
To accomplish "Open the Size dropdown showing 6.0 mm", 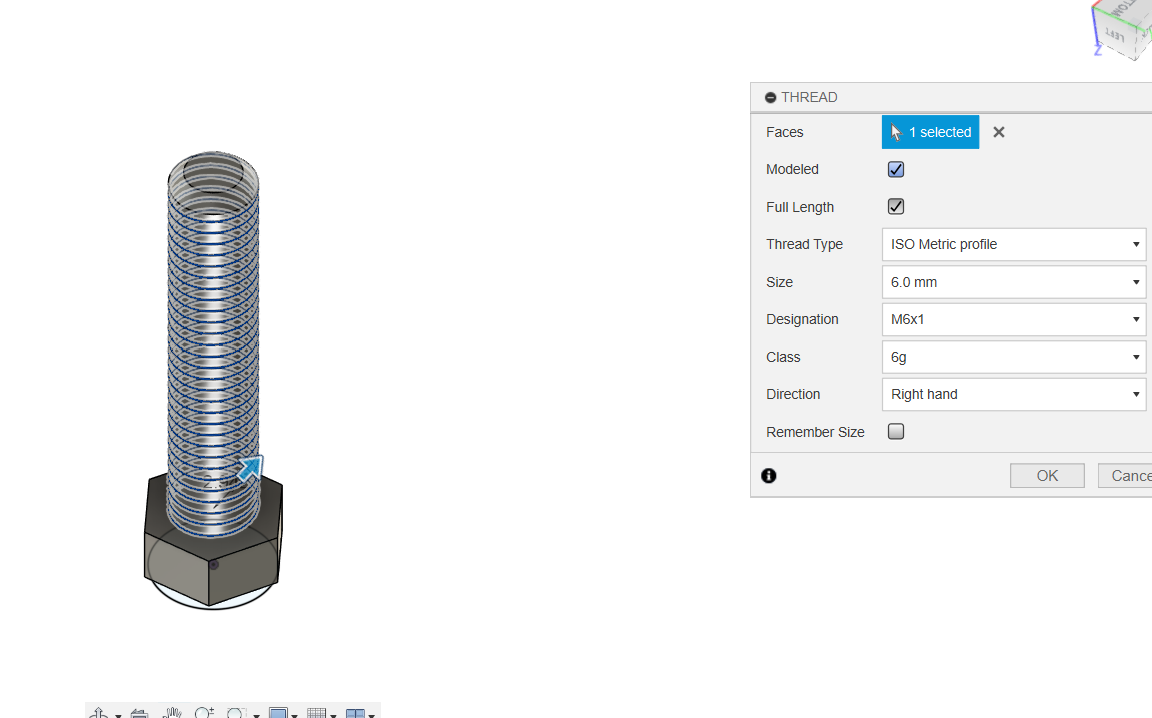I will [1014, 282].
